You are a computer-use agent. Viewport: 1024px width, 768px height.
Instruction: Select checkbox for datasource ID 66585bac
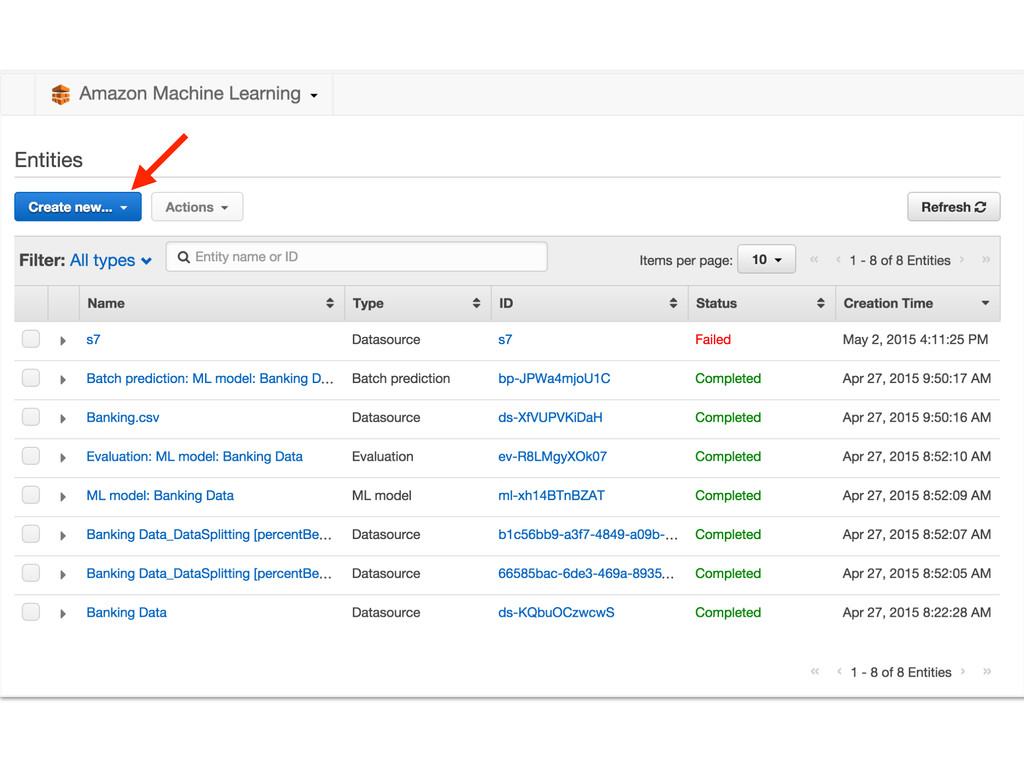(31, 573)
